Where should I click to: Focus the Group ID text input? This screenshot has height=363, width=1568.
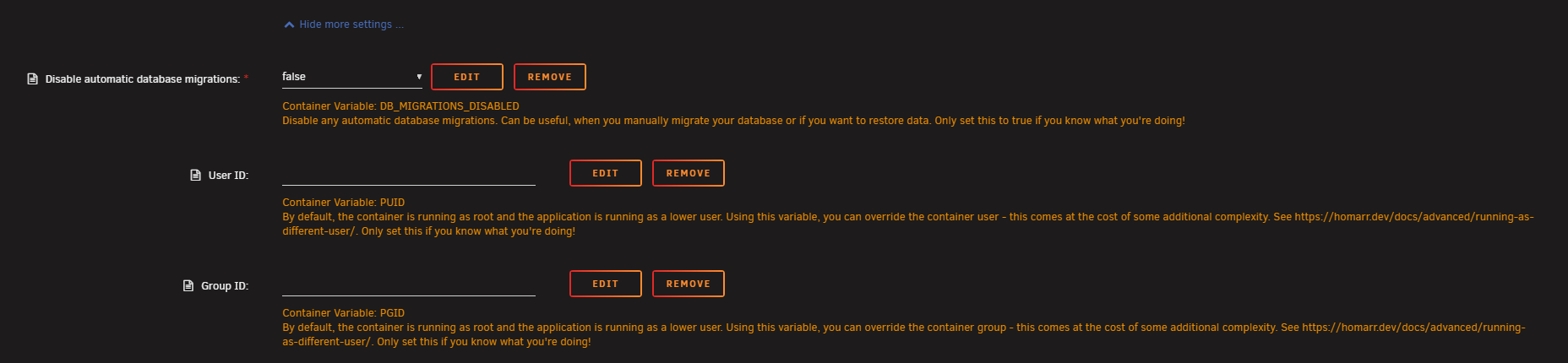tap(408, 284)
